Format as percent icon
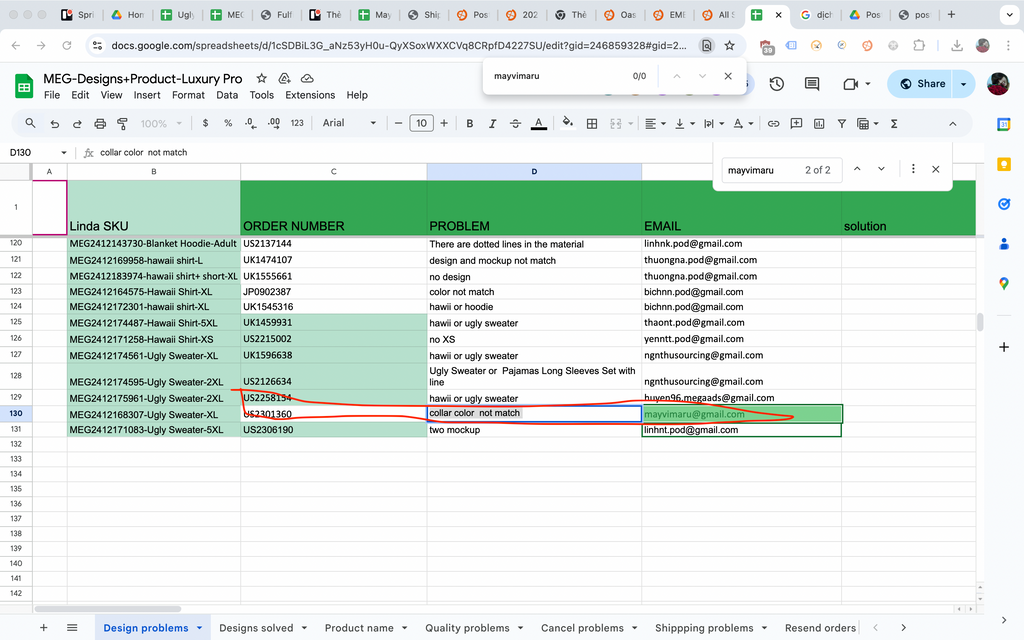The image size is (1024, 640). pos(228,123)
